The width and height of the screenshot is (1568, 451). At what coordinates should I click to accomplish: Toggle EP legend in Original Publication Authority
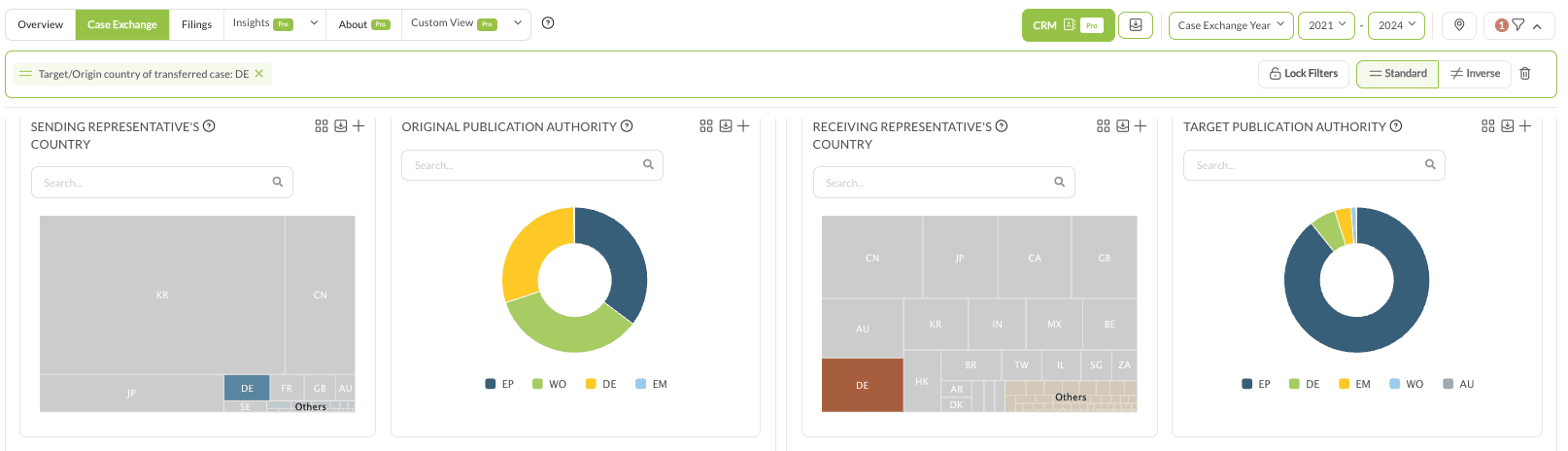click(x=499, y=384)
